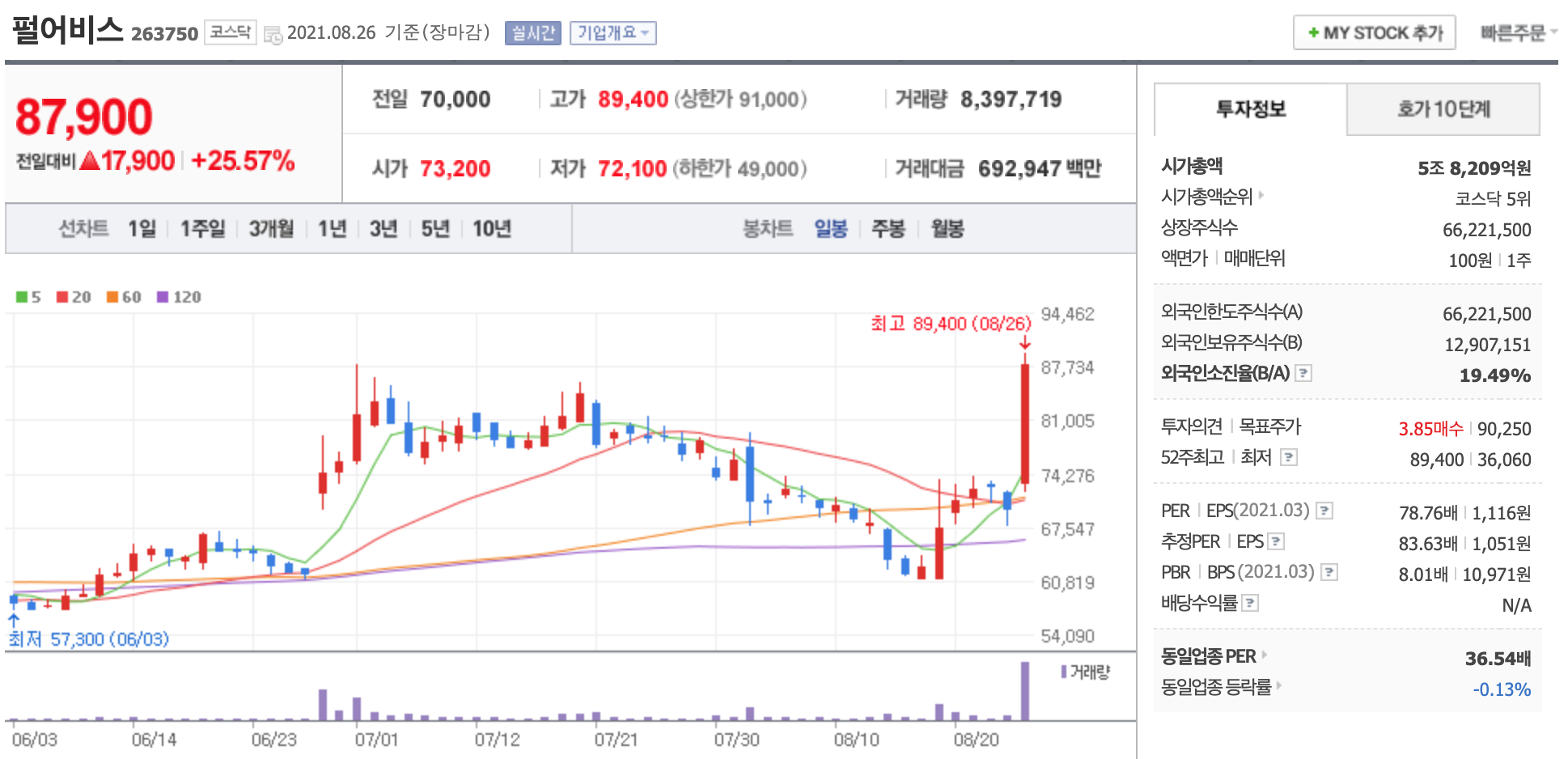Screen dimensions: 1568x759
Task: Select 주봉 candlestick chart
Action: (x=888, y=229)
